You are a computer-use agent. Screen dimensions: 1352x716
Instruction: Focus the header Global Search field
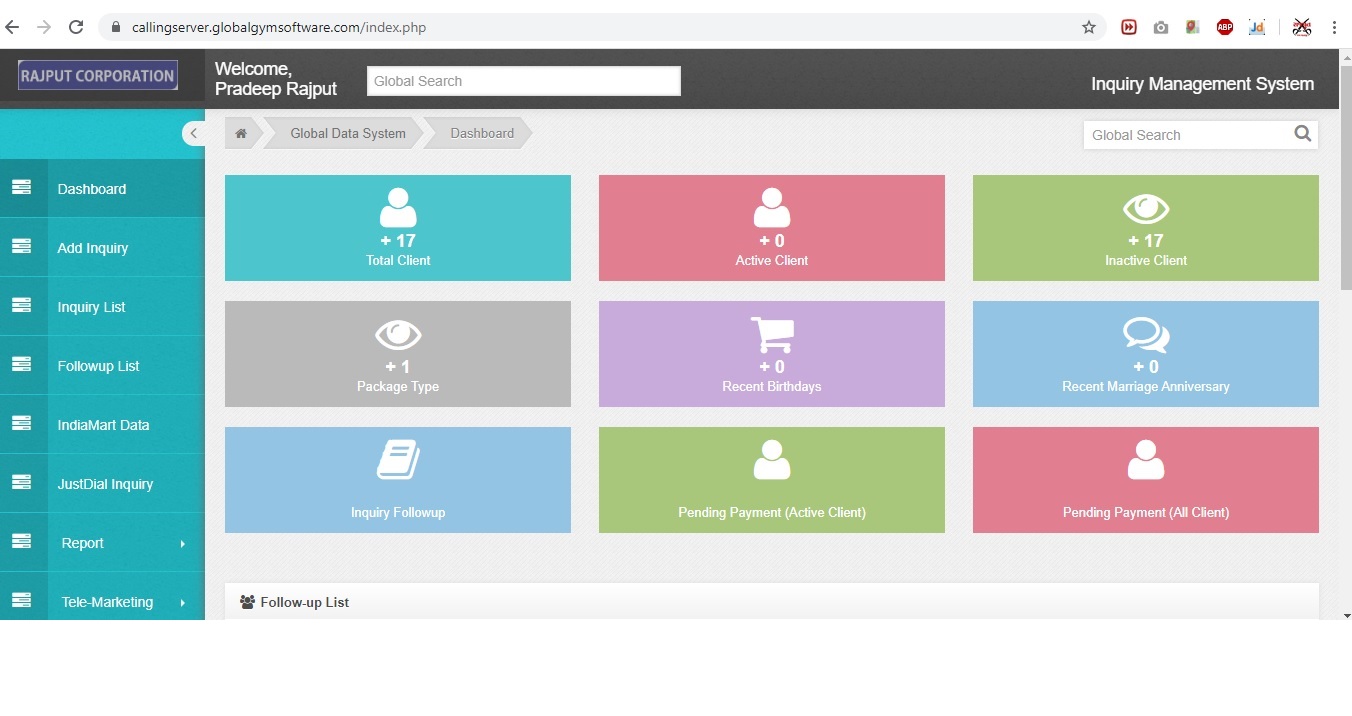523,81
